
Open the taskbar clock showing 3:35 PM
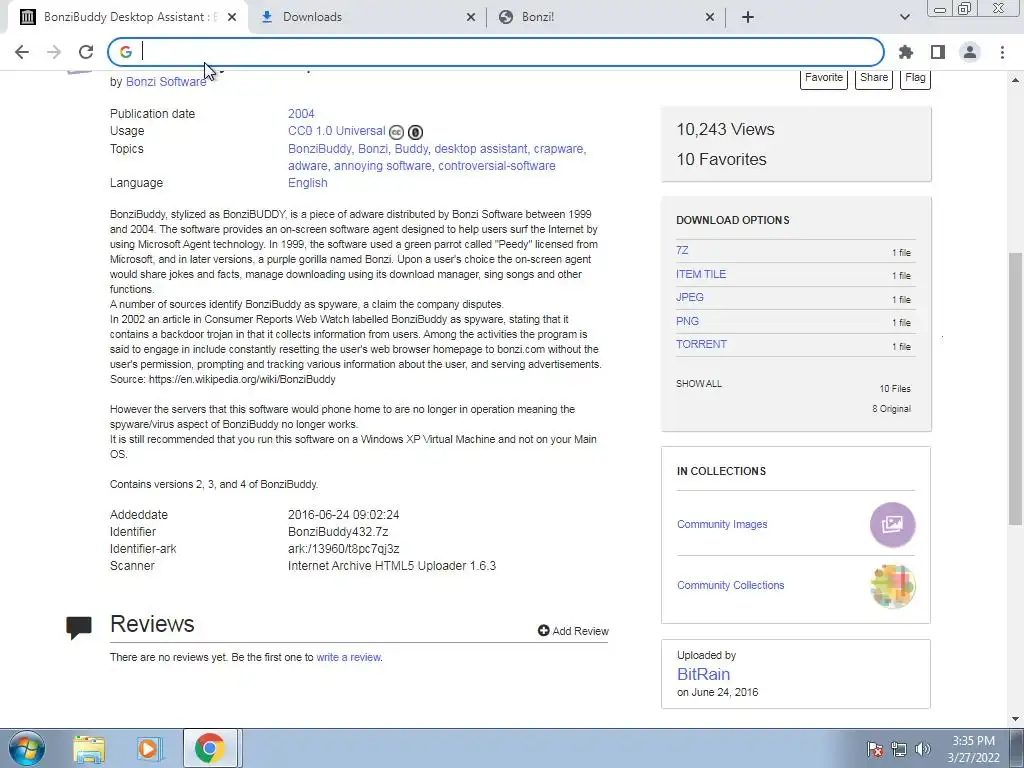(973, 749)
